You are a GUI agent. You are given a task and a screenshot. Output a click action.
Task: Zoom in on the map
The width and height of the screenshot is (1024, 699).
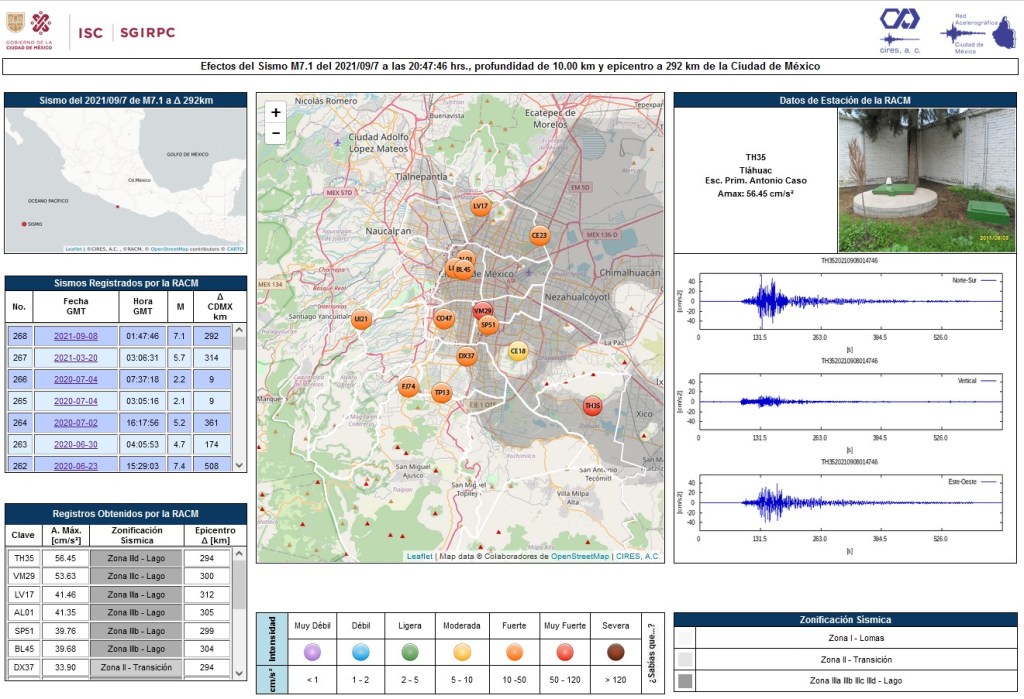click(276, 112)
